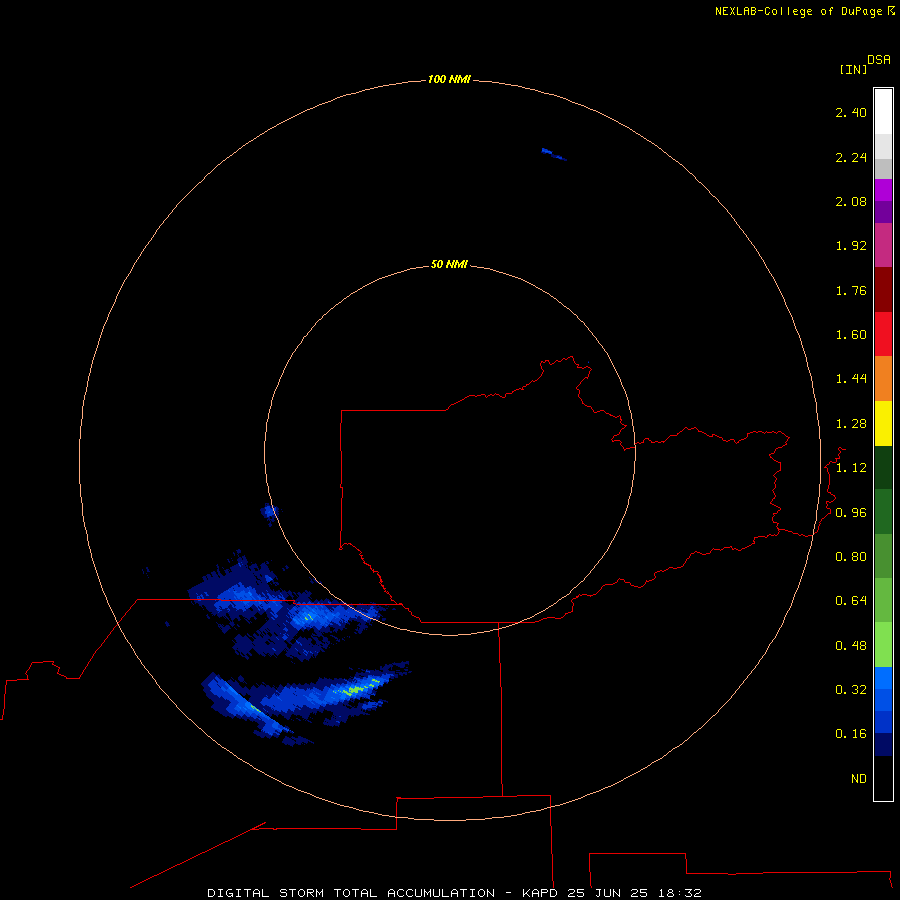Select the 2.08 legend value
The image size is (900, 900).
[x=851, y=201]
